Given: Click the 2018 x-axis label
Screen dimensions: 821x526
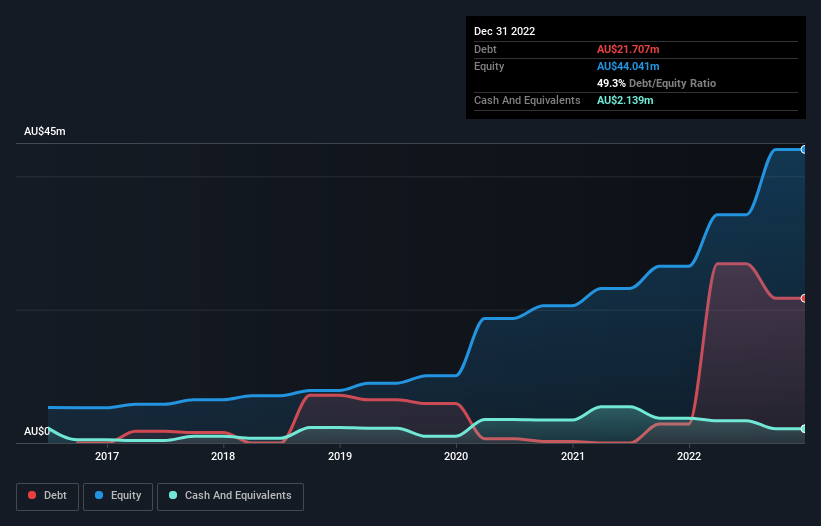Looking at the screenshot, I should [223, 456].
